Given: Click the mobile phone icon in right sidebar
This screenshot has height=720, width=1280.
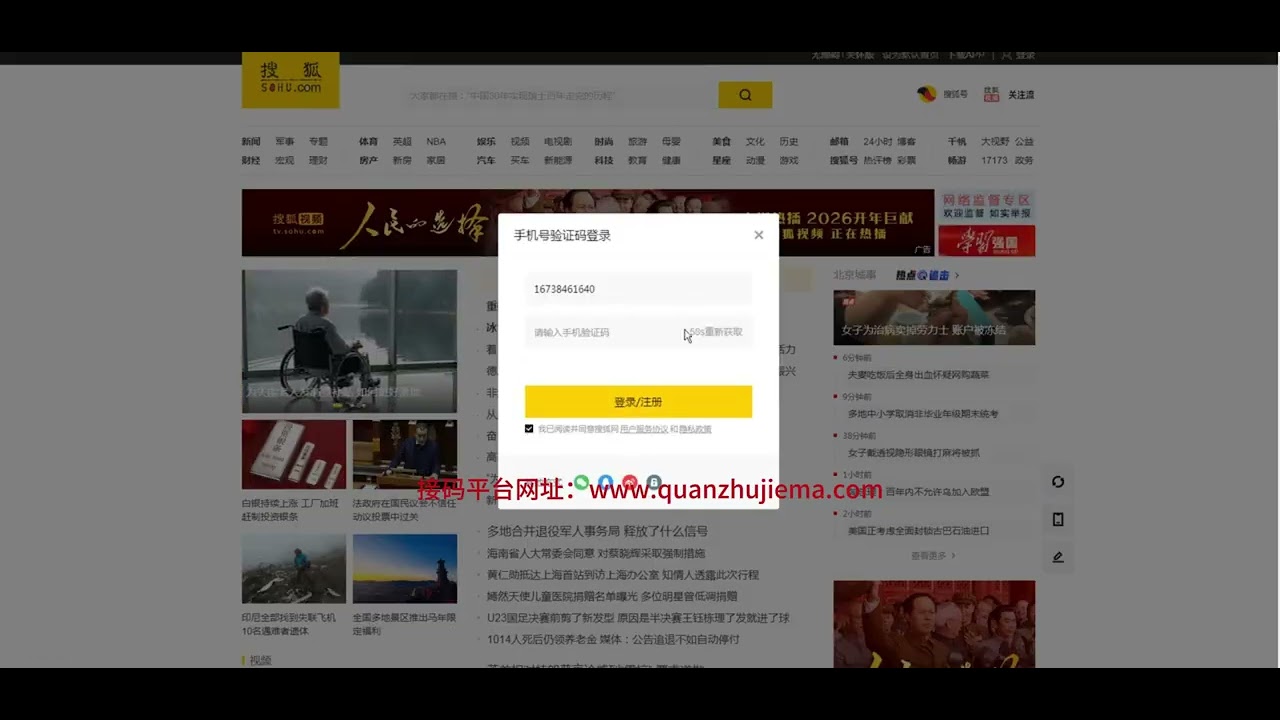Looking at the screenshot, I should [x=1058, y=519].
